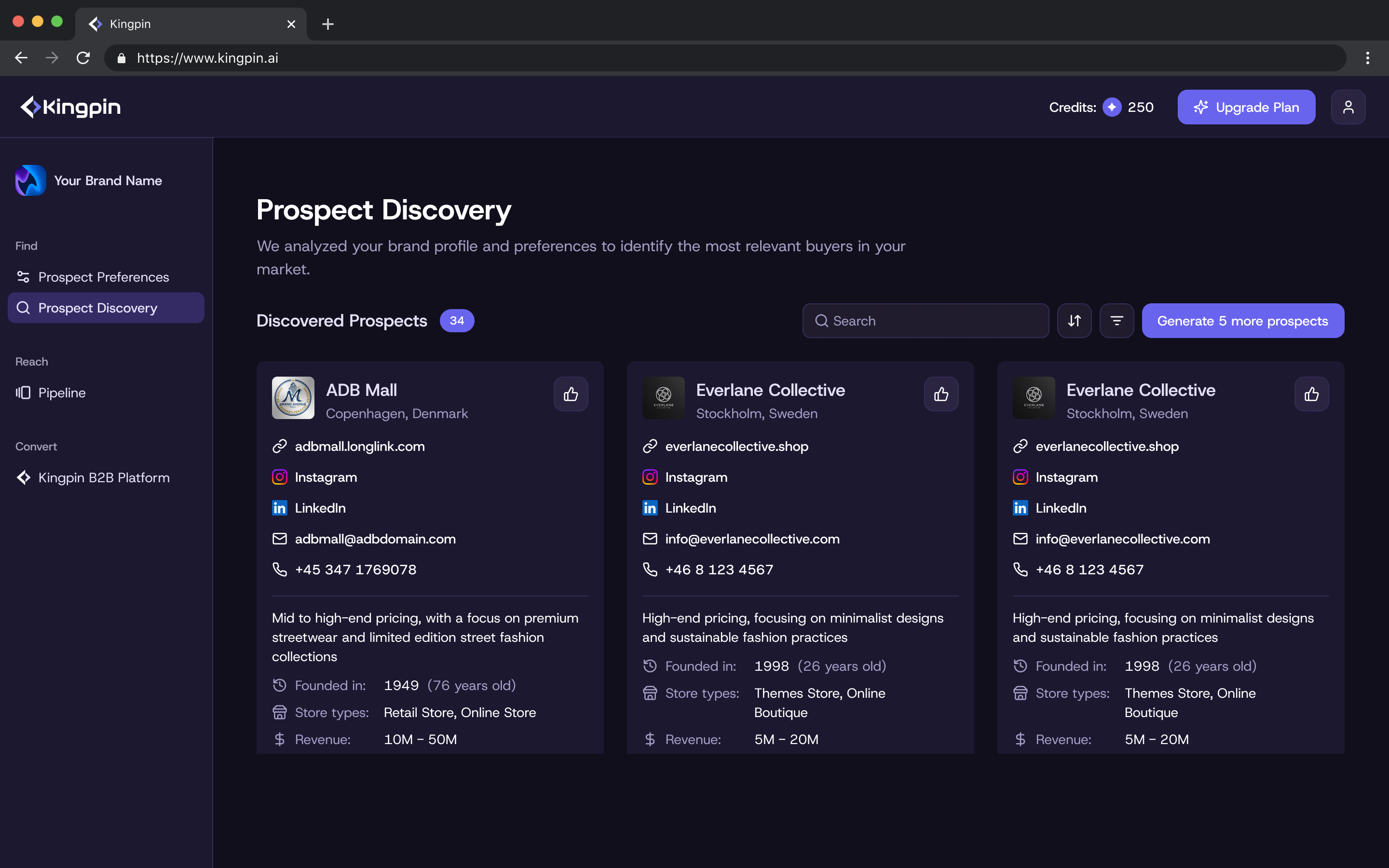This screenshot has width=1389, height=868.
Task: Click the Kingpin logo in header
Action: (70, 107)
